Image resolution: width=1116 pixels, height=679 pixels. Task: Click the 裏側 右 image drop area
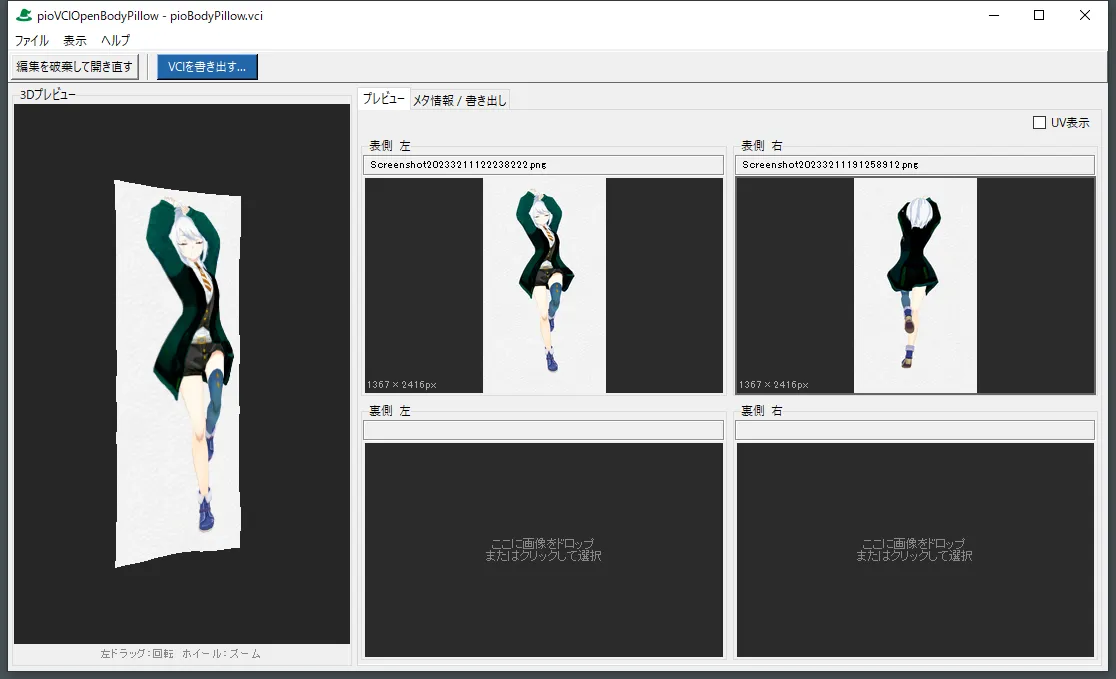[915, 549]
